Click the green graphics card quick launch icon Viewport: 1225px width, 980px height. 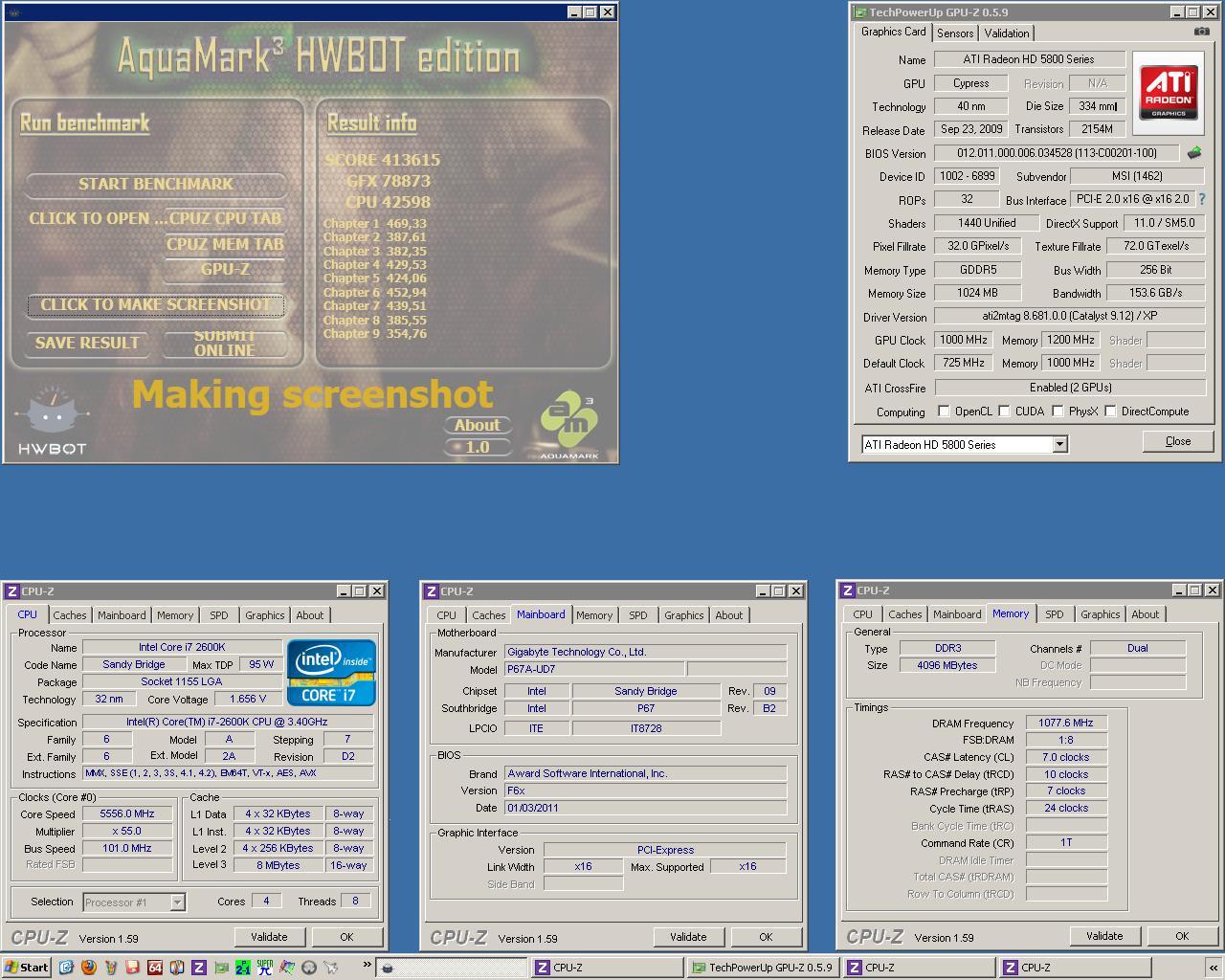220,968
